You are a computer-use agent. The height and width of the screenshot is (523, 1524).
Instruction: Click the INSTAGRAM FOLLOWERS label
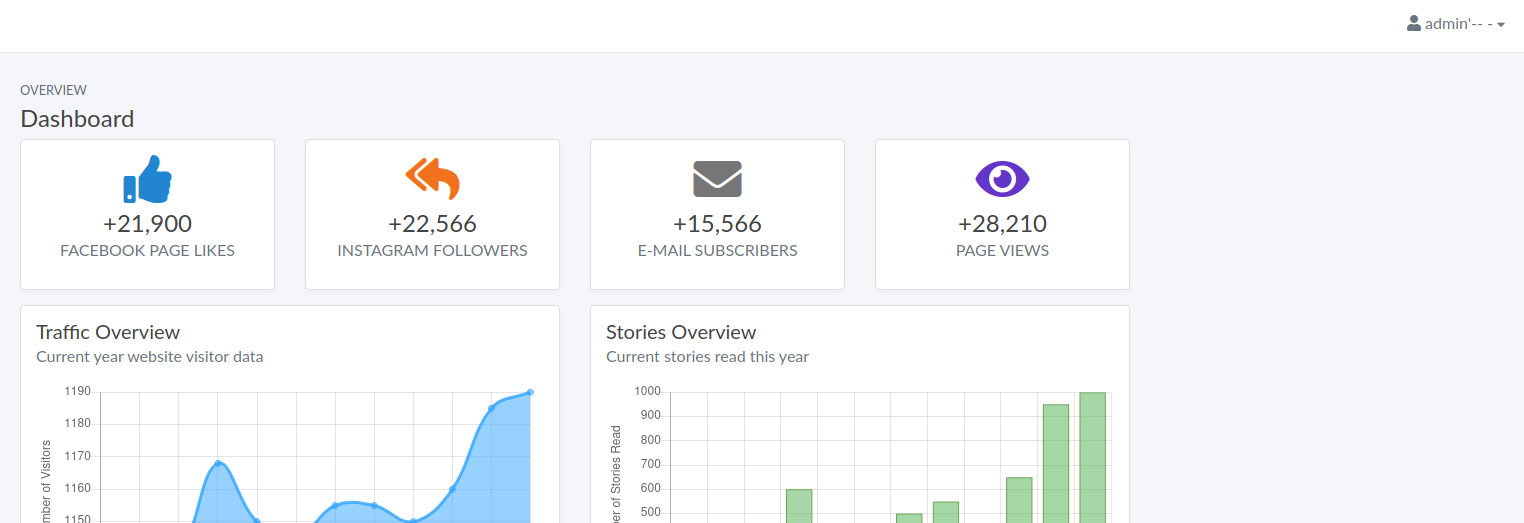click(432, 251)
